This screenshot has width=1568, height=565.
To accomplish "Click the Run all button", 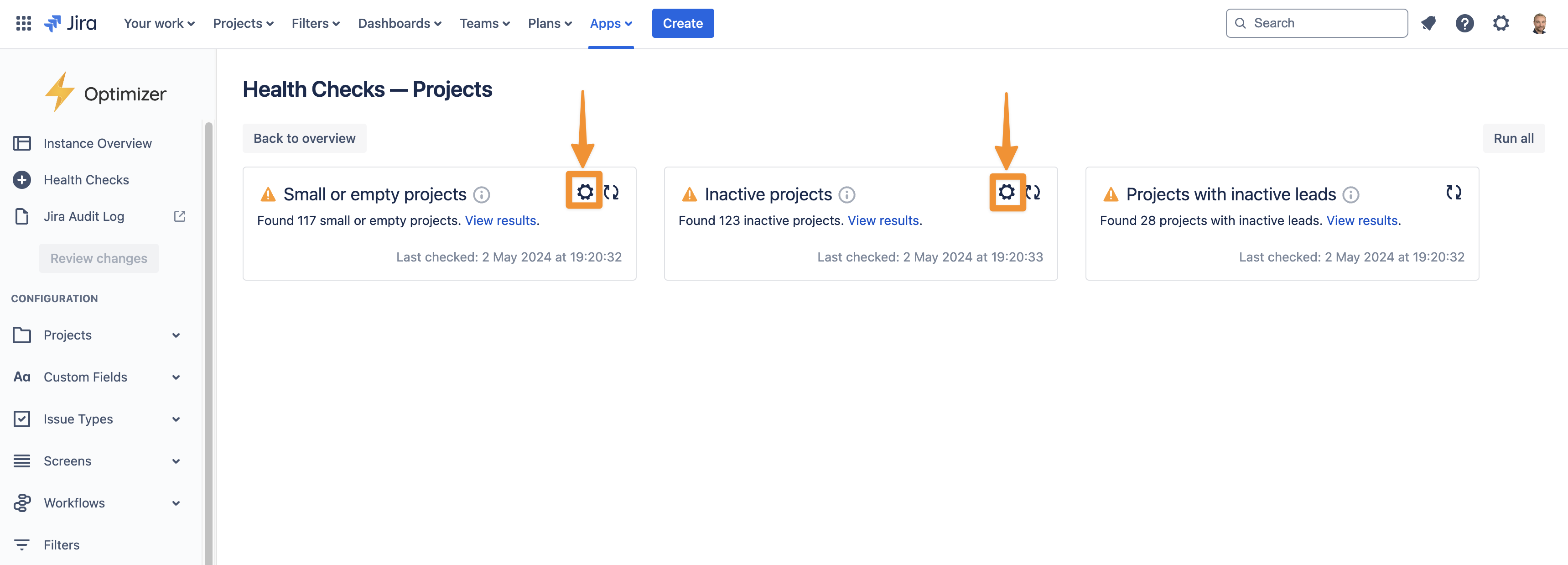I will 1513,138.
